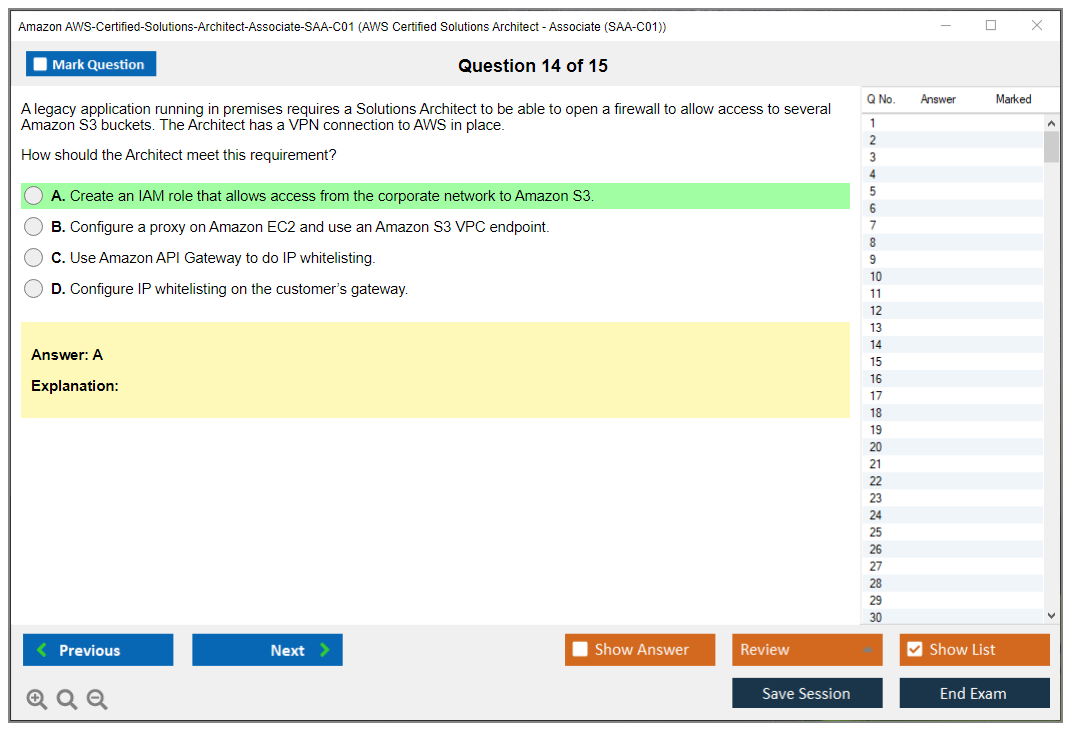Click End Exam button
Screen dimensions: 1075x735
(974, 694)
